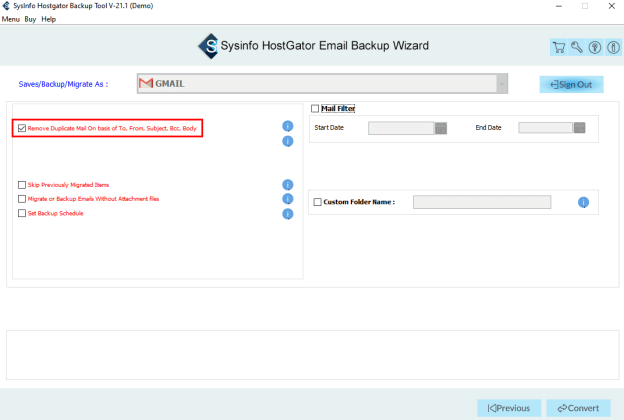Click the 'Start Date' label
The image size is (624, 420).
[x=329, y=128]
